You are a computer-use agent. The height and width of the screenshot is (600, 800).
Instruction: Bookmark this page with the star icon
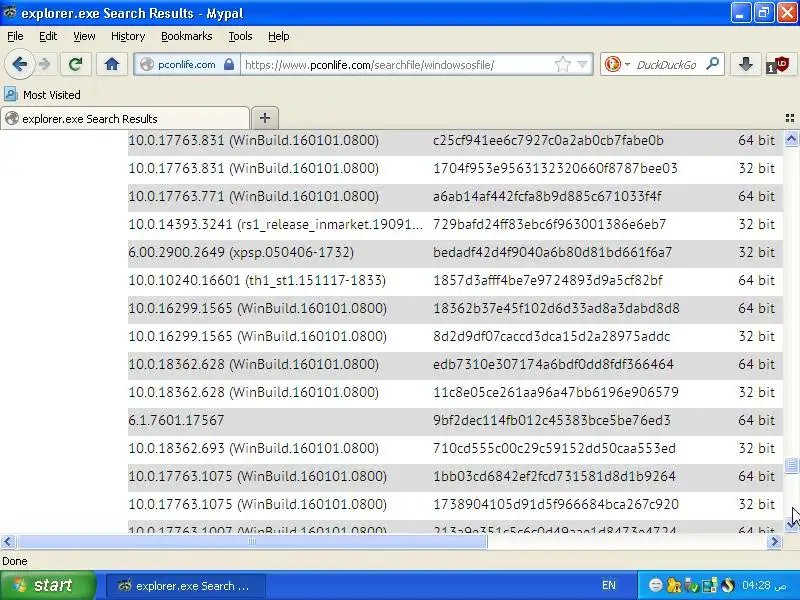(x=562, y=64)
